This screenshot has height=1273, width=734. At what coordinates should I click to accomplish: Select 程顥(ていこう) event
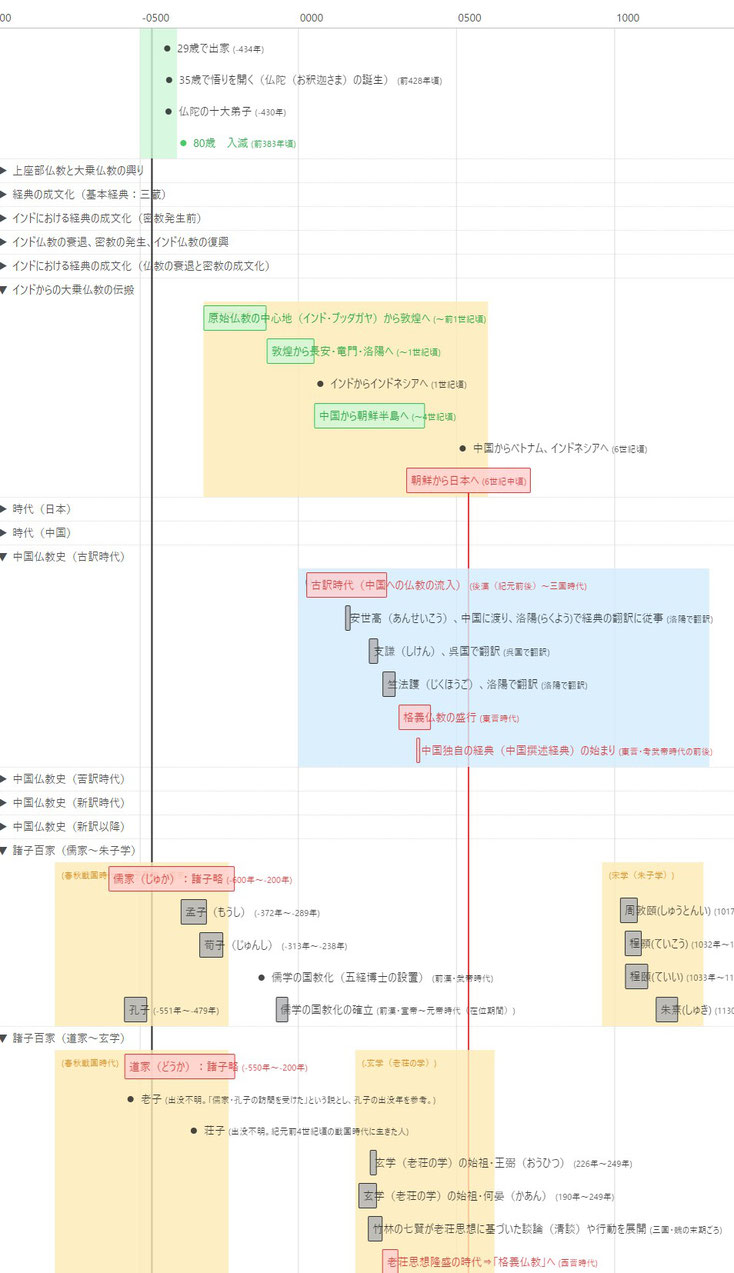pyautogui.click(x=633, y=944)
